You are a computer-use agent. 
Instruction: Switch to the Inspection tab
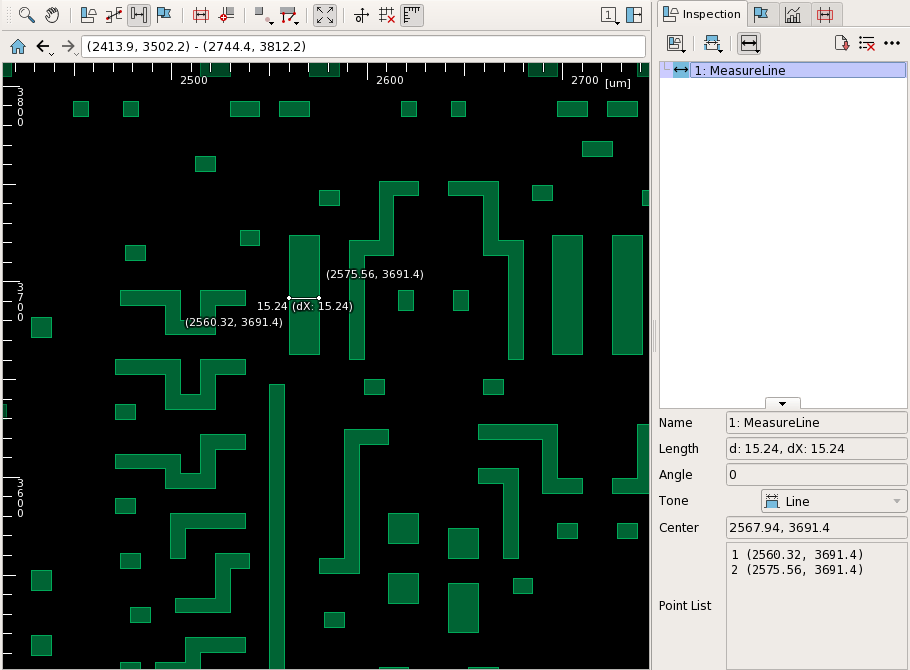(x=702, y=14)
